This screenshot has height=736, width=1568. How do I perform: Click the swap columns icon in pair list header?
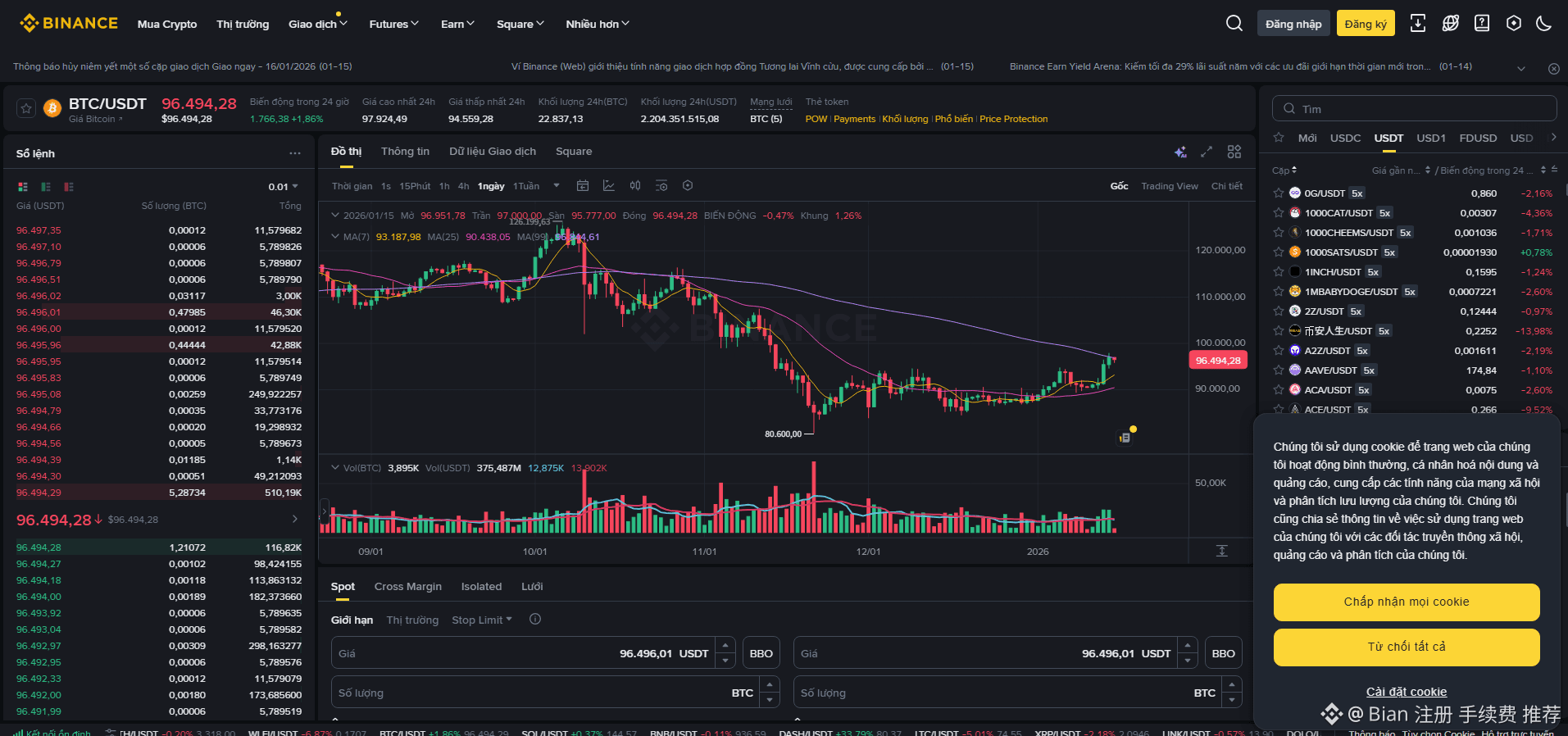click(1554, 170)
